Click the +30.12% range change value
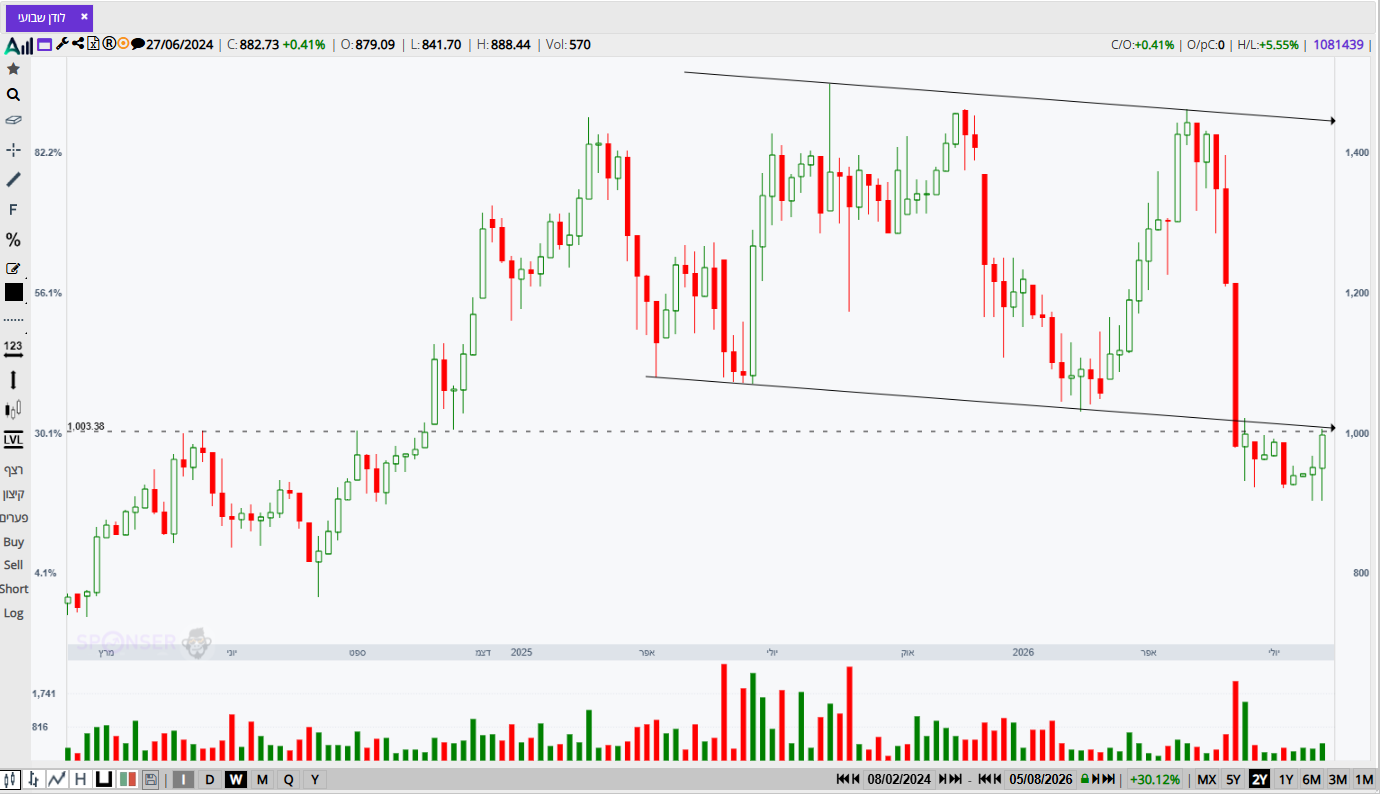 pyautogui.click(x=1155, y=779)
